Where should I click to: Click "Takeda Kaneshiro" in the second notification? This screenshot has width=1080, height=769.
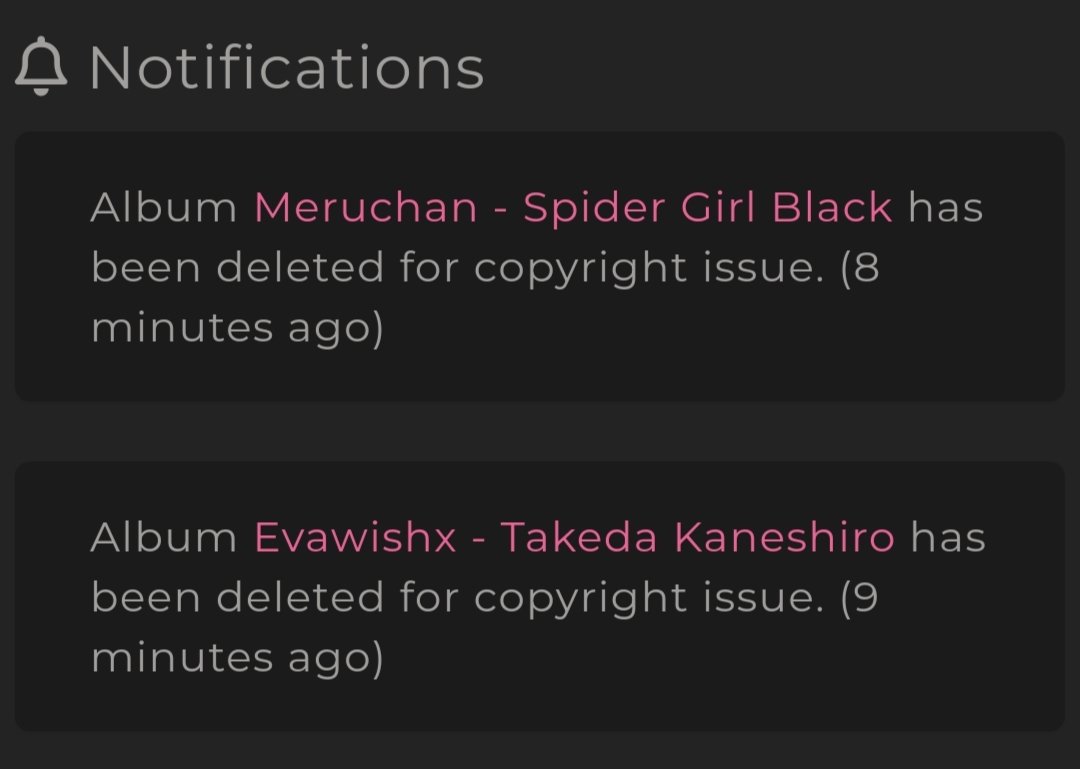click(x=698, y=537)
